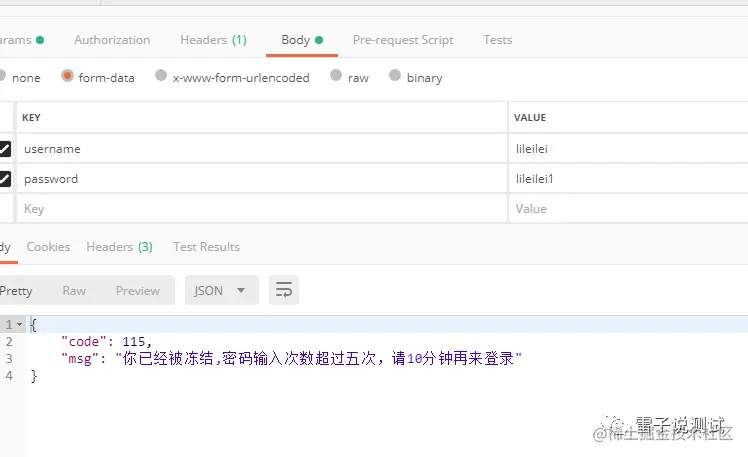
Task: Click line number 2 in gutter
Action: pyautogui.click(x=9, y=342)
